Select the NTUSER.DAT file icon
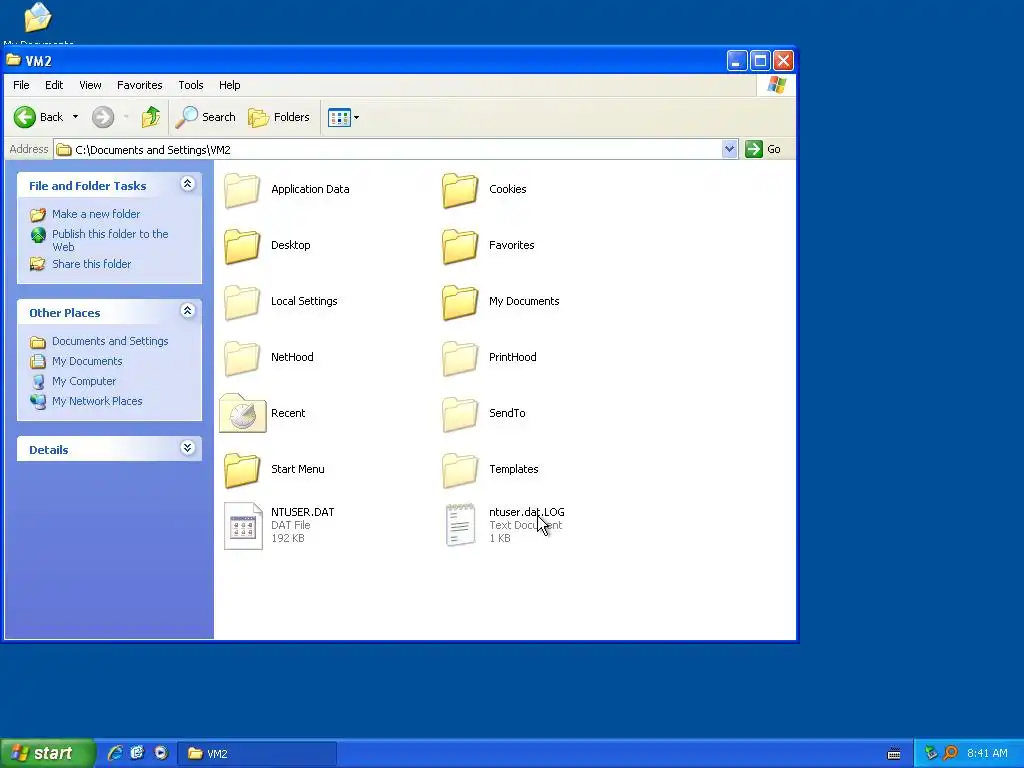The image size is (1024, 768). (243, 526)
